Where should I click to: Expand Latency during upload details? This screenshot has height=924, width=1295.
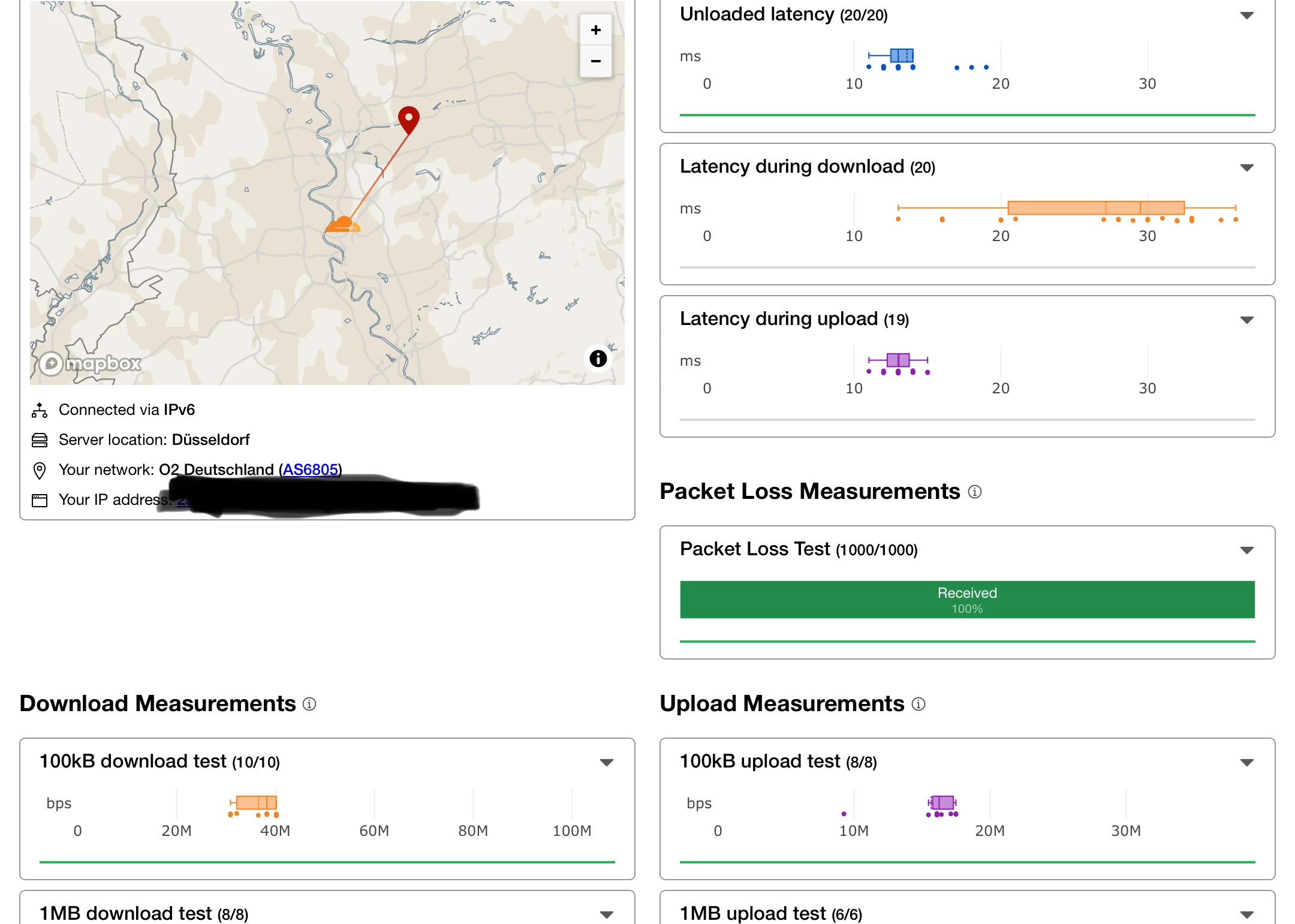pyautogui.click(x=1246, y=320)
